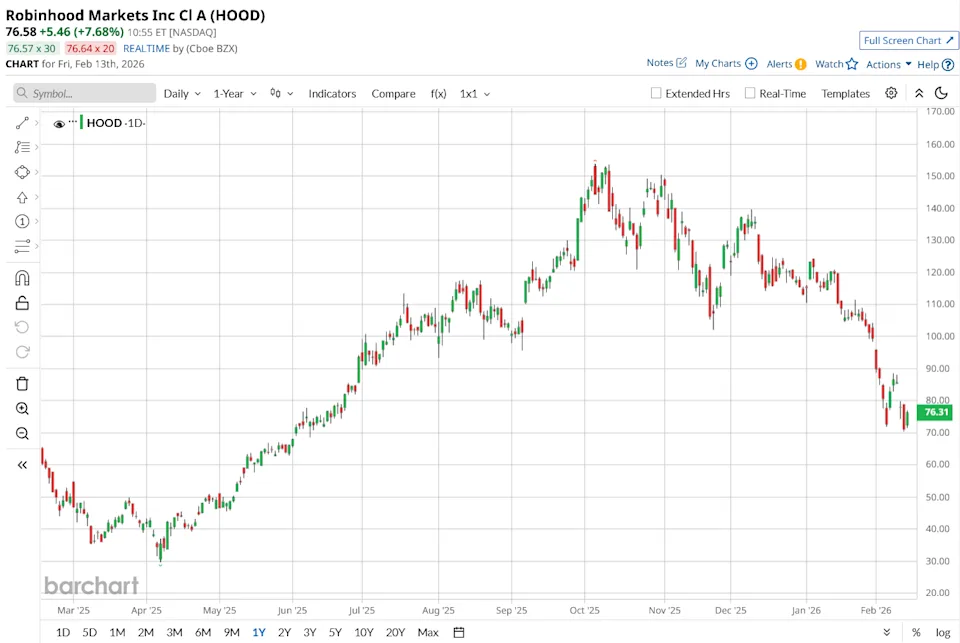Image resolution: width=960 pixels, height=643 pixels.
Task: Open the My Charts link
Action: click(725, 63)
